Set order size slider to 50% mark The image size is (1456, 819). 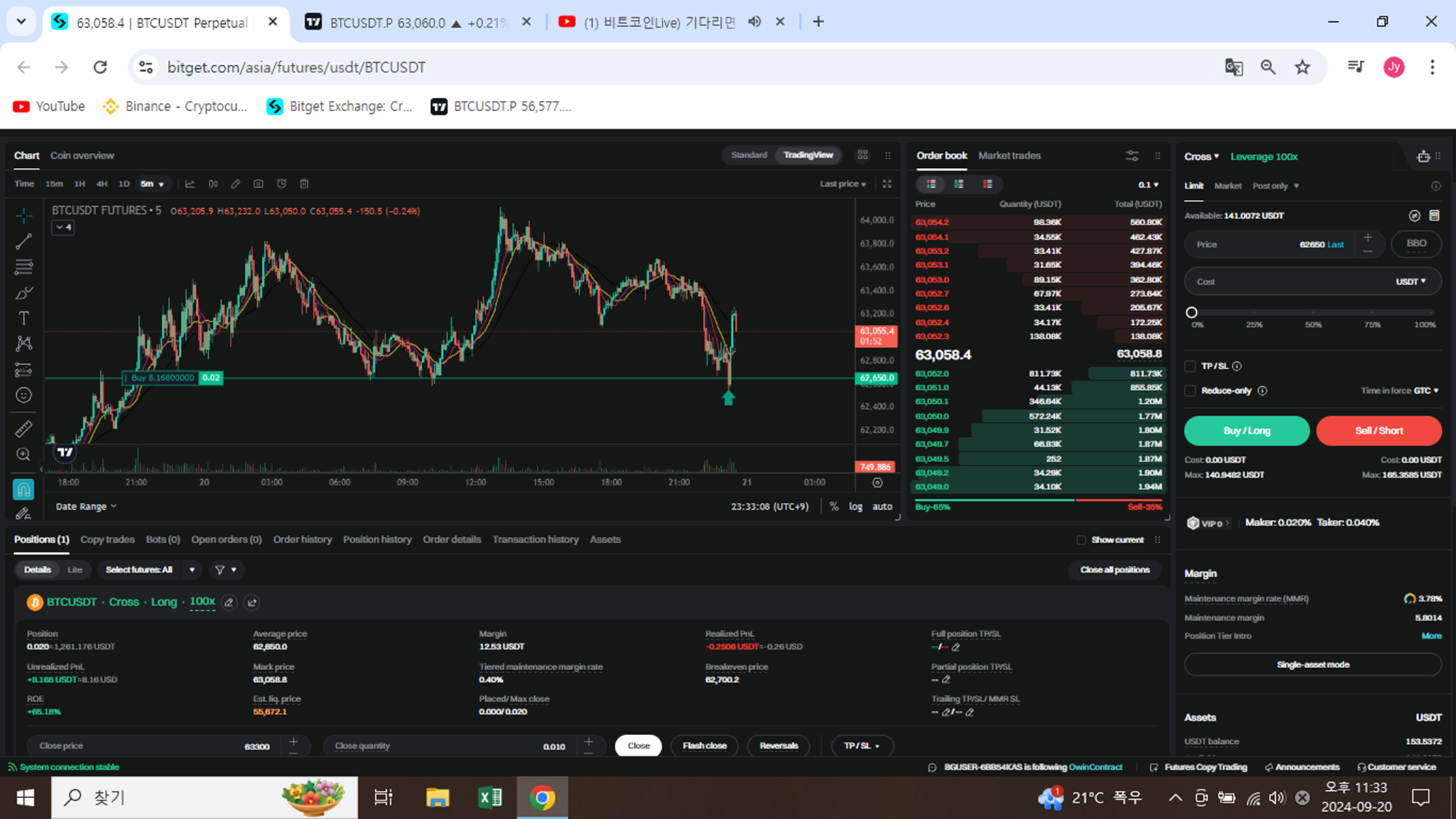coord(1313,313)
